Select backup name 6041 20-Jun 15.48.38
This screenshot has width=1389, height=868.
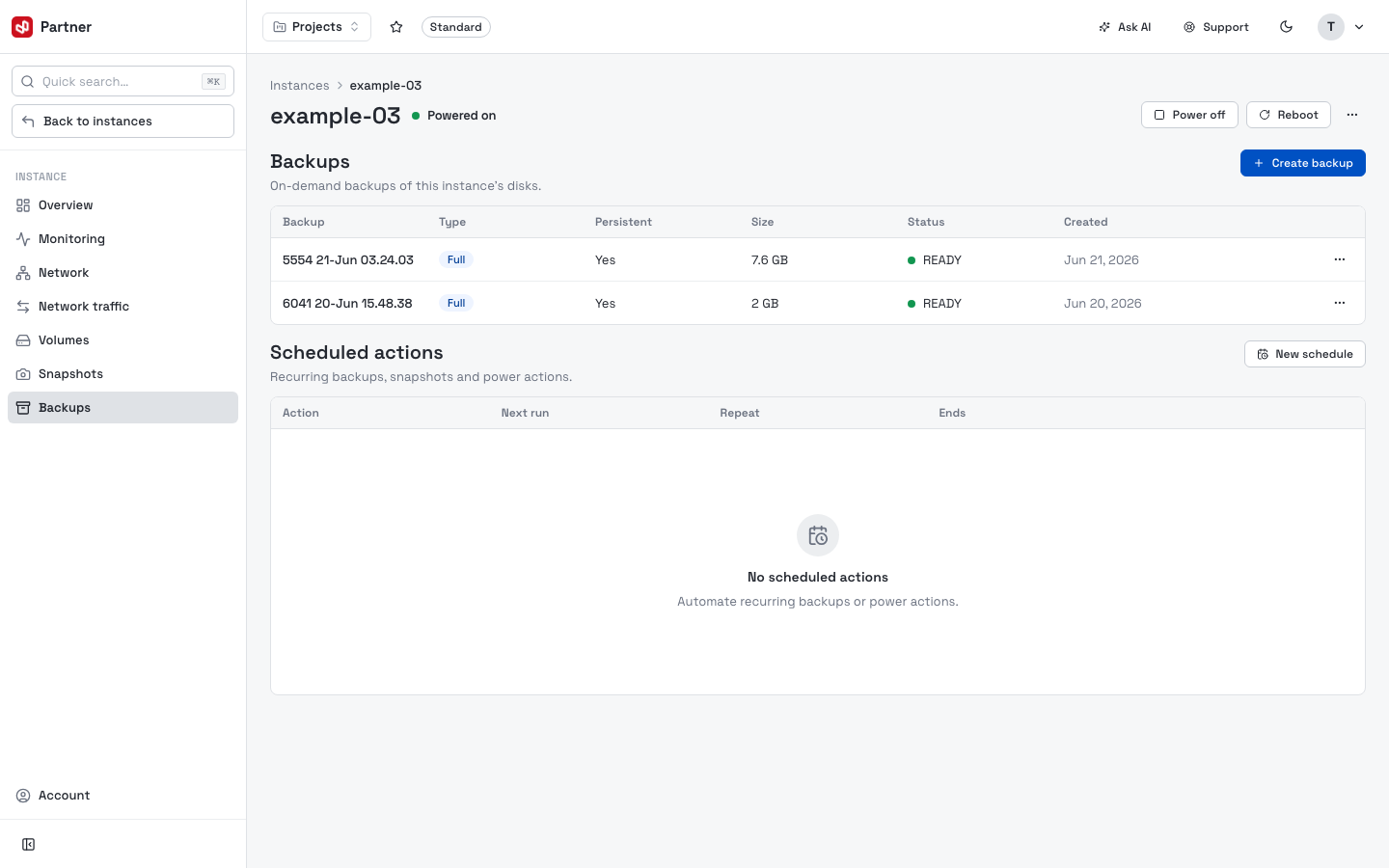(347, 303)
